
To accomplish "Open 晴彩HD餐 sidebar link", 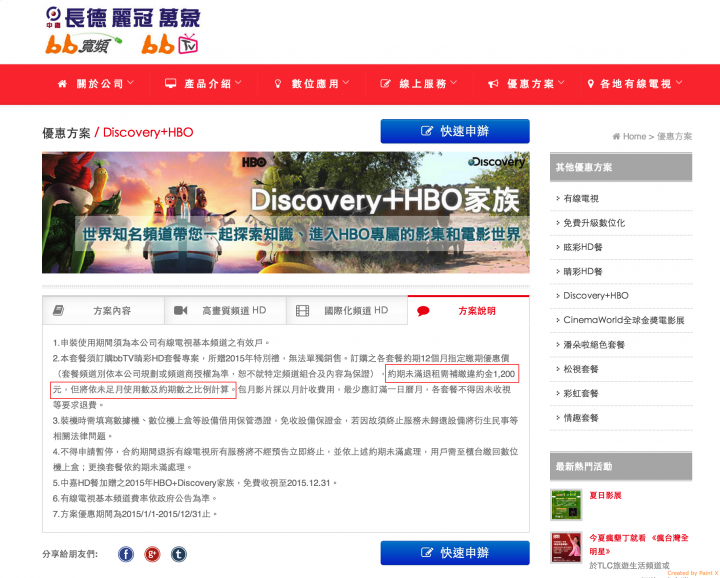I will [x=583, y=271].
